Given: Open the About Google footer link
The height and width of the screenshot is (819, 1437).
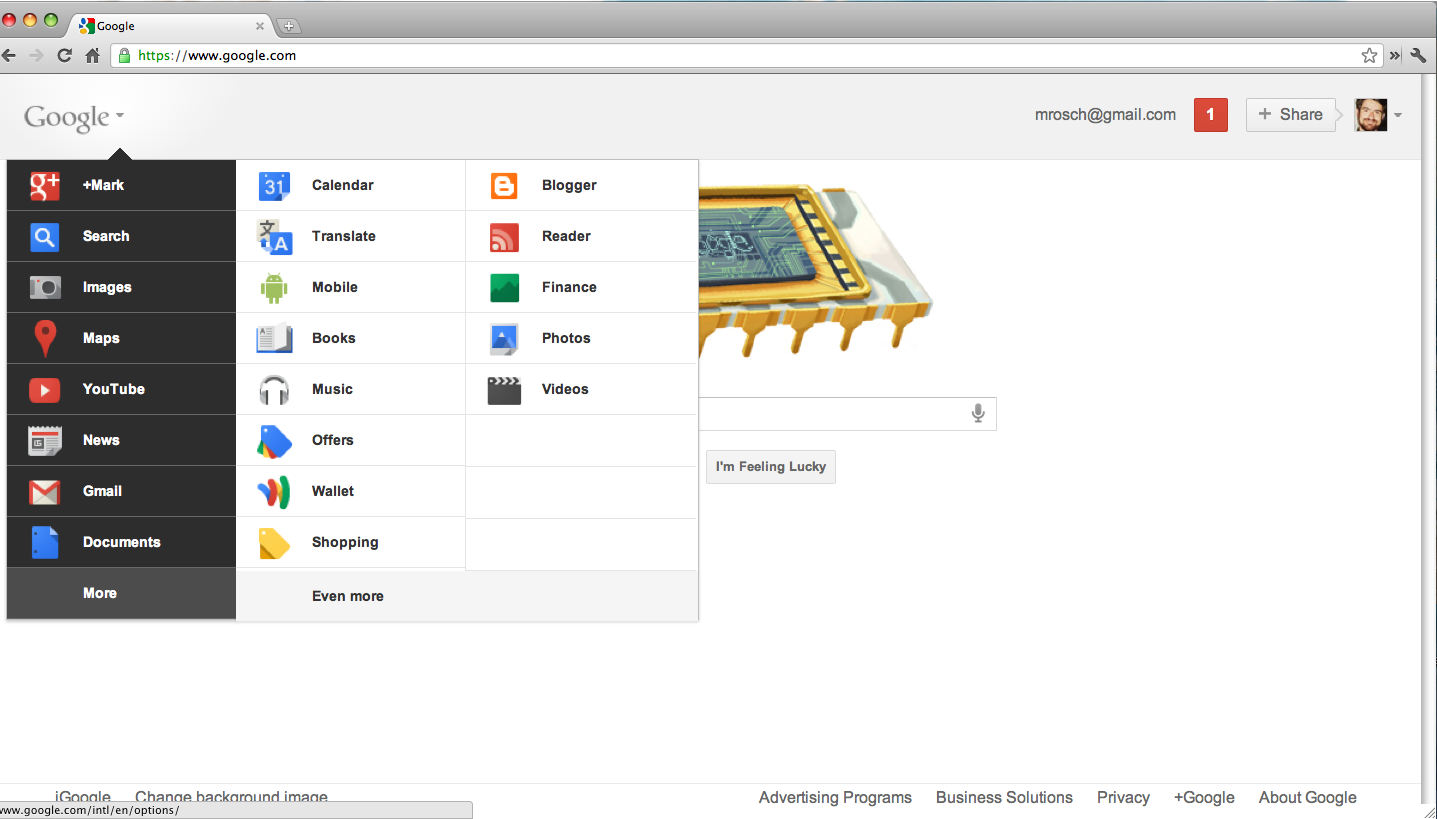Looking at the screenshot, I should tap(1307, 797).
